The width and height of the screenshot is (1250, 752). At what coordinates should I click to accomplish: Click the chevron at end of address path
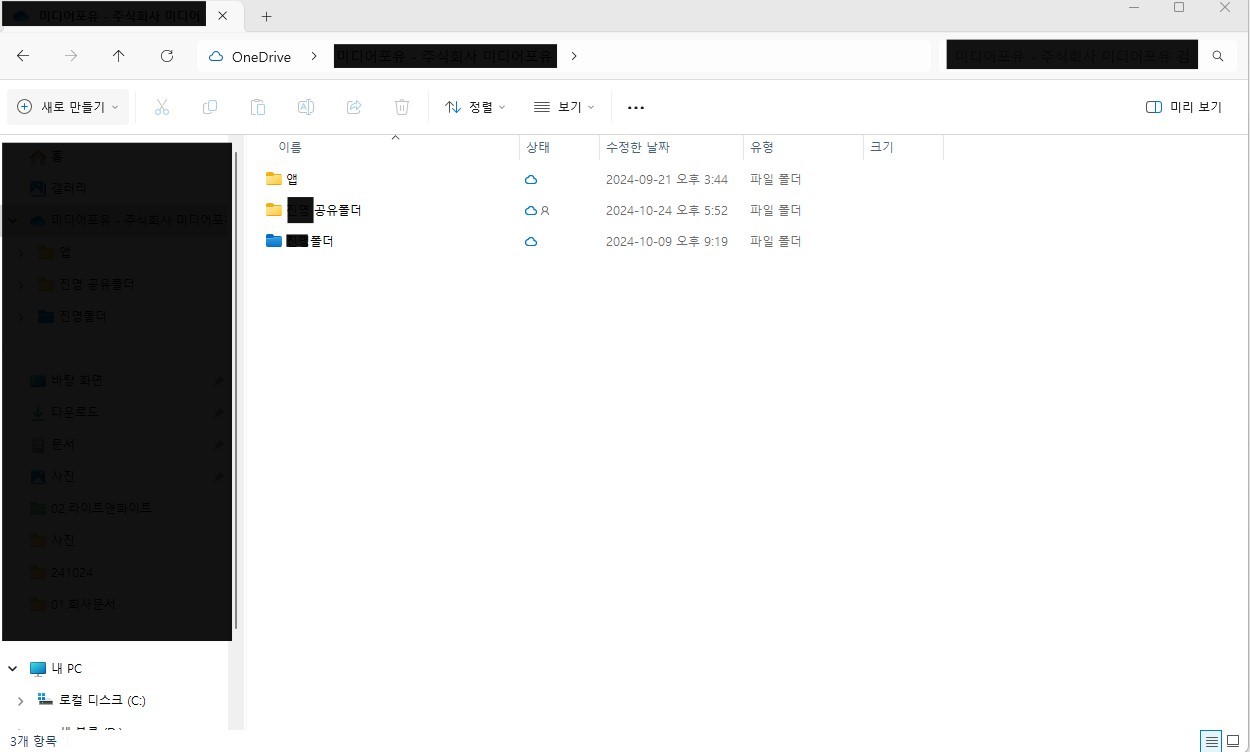pos(574,57)
